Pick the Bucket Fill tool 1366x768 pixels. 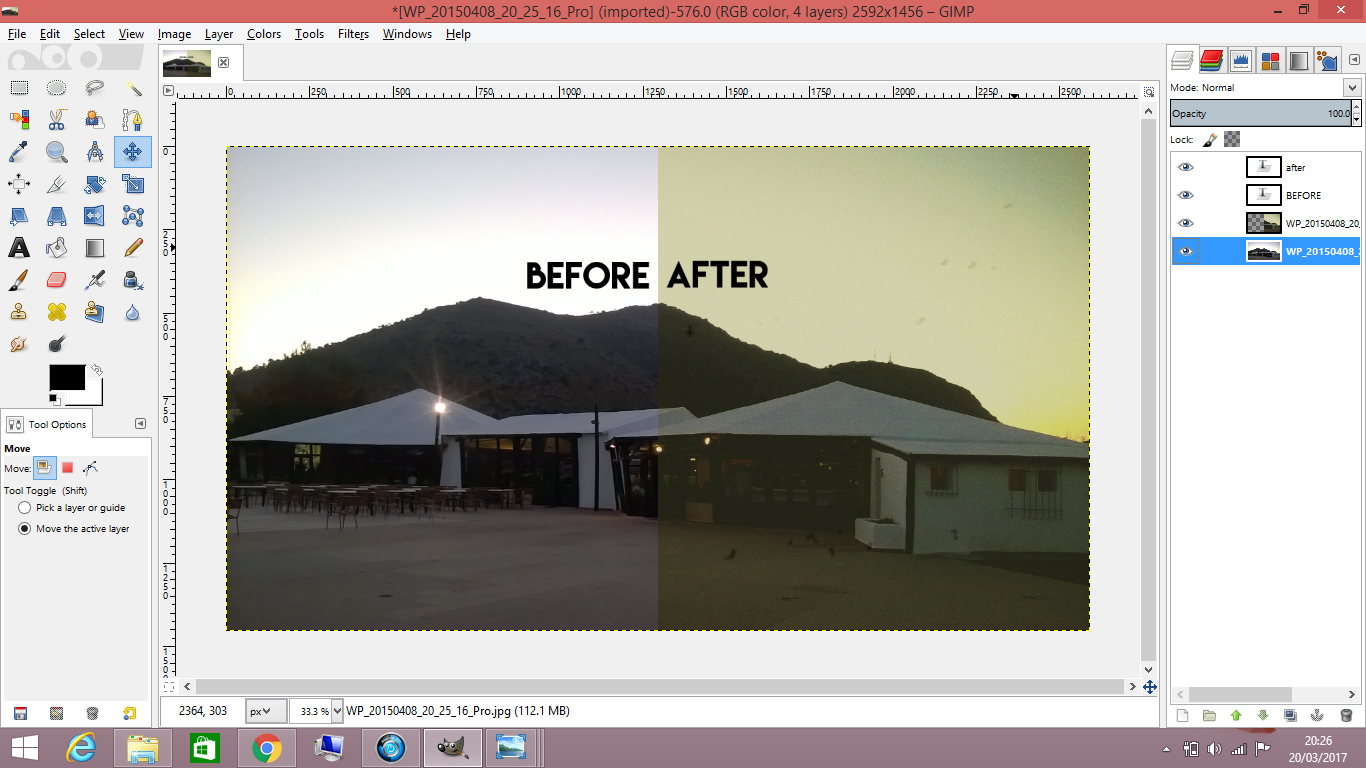click(x=55, y=247)
